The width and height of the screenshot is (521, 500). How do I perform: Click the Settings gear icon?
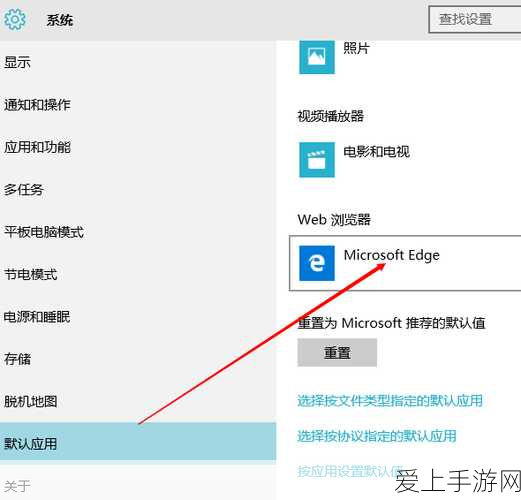pyautogui.click(x=14, y=20)
